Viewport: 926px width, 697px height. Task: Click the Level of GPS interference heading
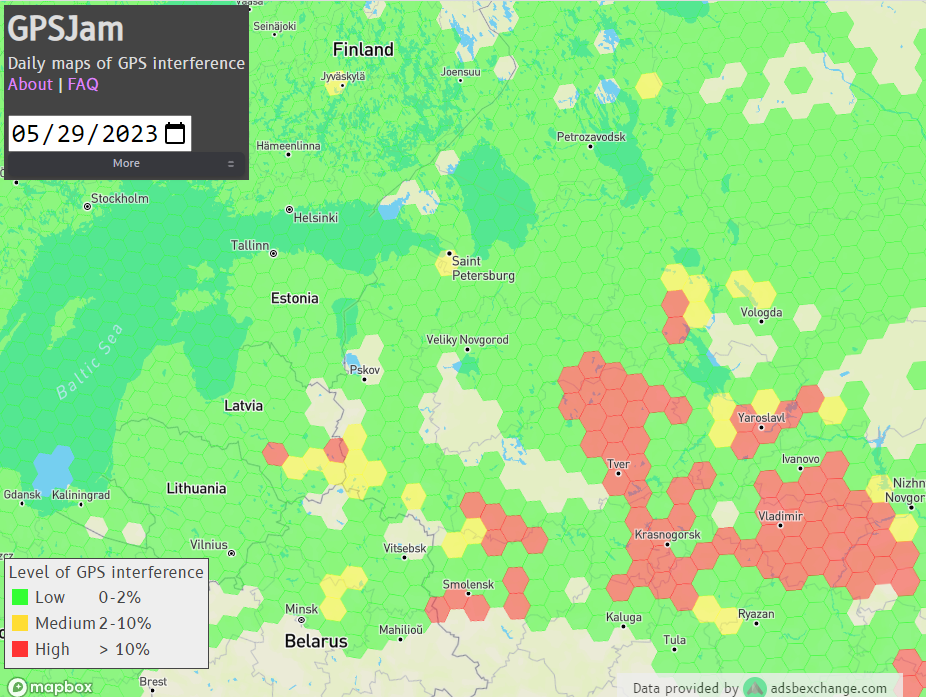[106, 572]
